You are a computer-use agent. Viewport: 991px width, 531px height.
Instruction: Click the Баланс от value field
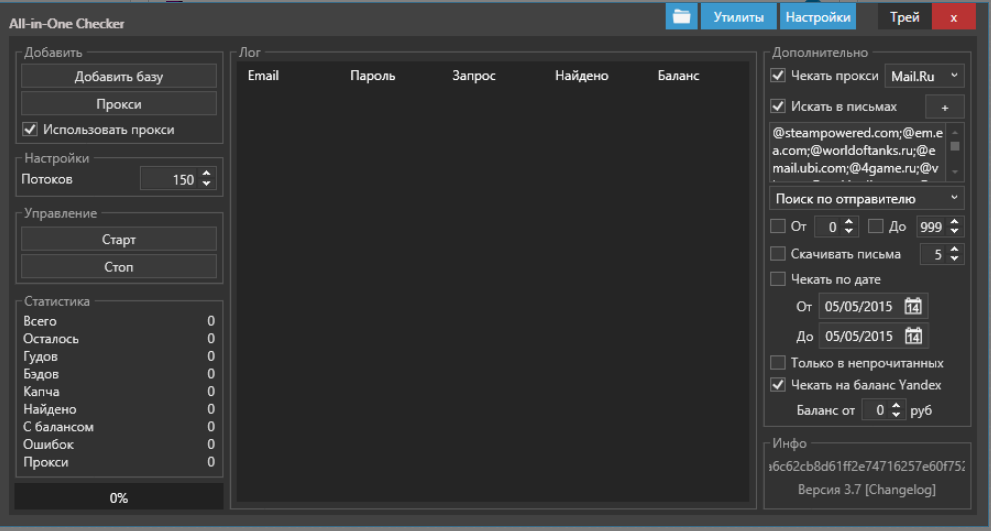click(876, 410)
